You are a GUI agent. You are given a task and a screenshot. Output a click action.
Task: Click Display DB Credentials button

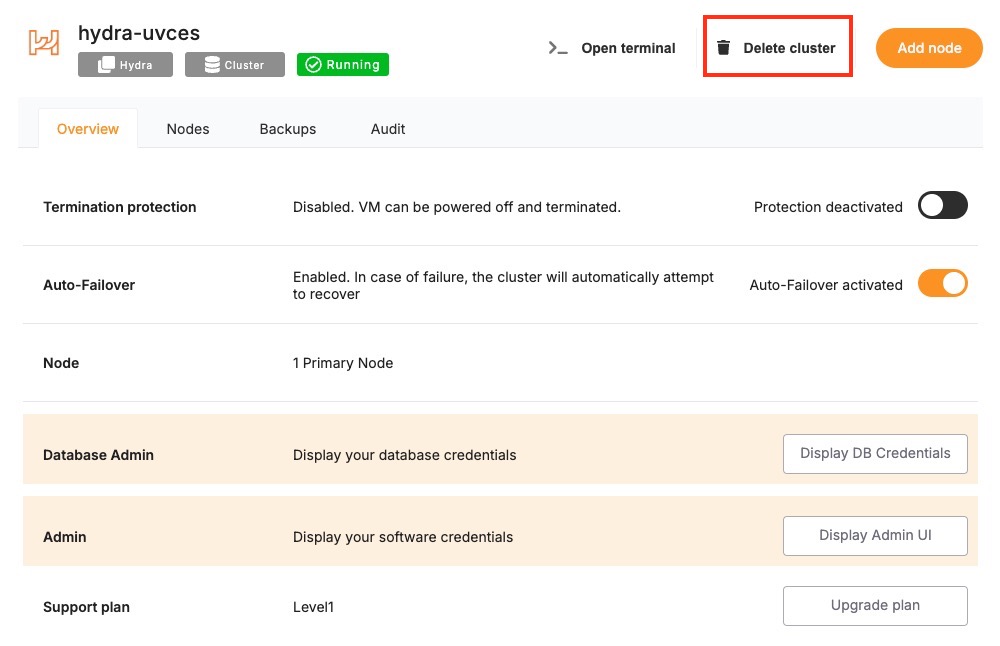[x=875, y=453]
